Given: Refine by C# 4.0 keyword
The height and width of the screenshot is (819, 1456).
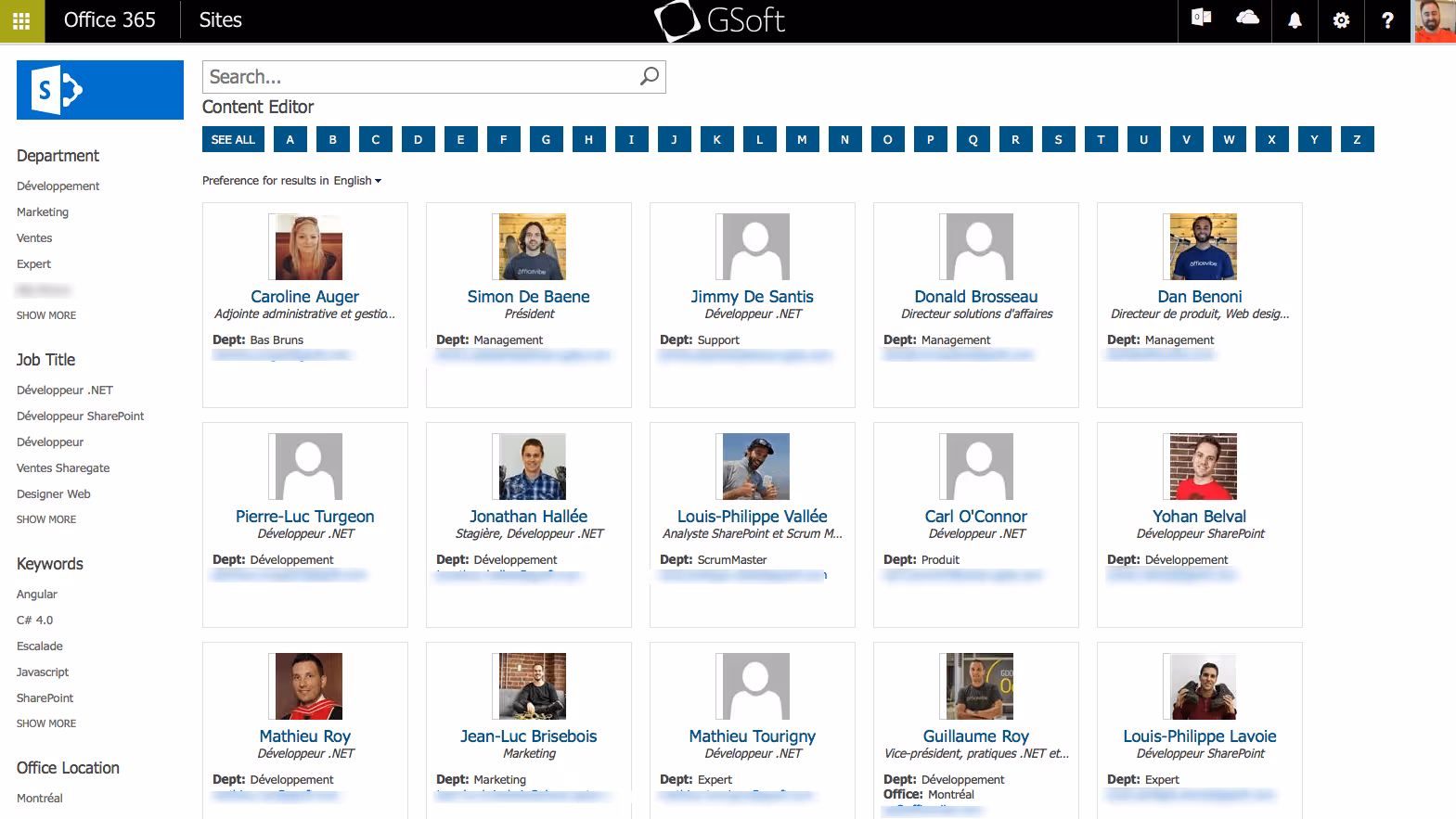Looking at the screenshot, I should [35, 621].
